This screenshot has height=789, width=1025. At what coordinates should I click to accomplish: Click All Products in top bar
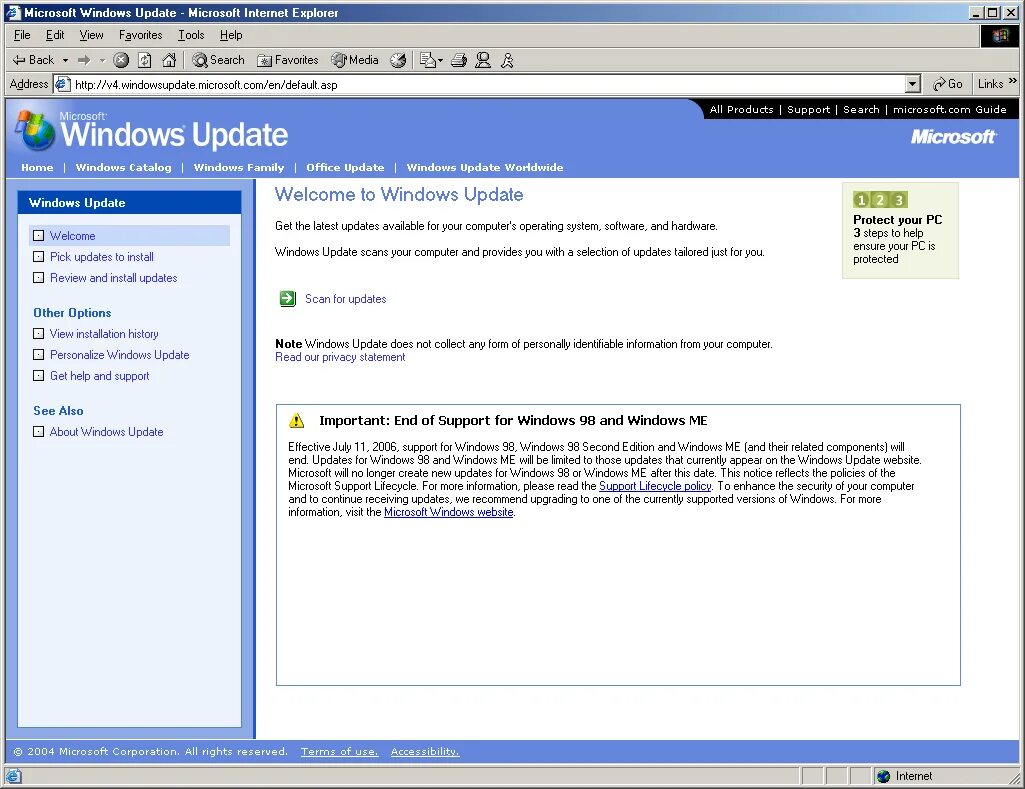pyautogui.click(x=741, y=109)
